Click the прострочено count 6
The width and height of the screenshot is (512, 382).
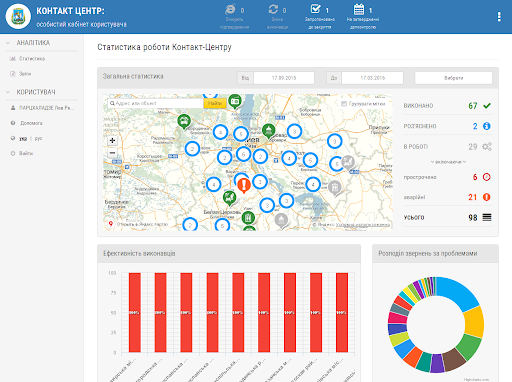[475, 177]
